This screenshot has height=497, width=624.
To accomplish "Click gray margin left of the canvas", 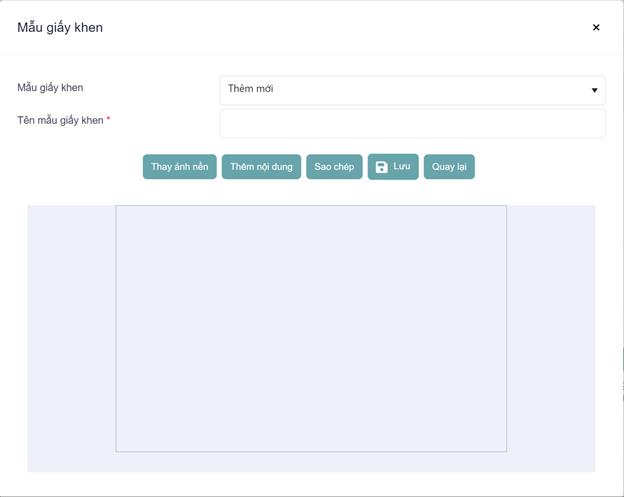I will click(x=71, y=330).
